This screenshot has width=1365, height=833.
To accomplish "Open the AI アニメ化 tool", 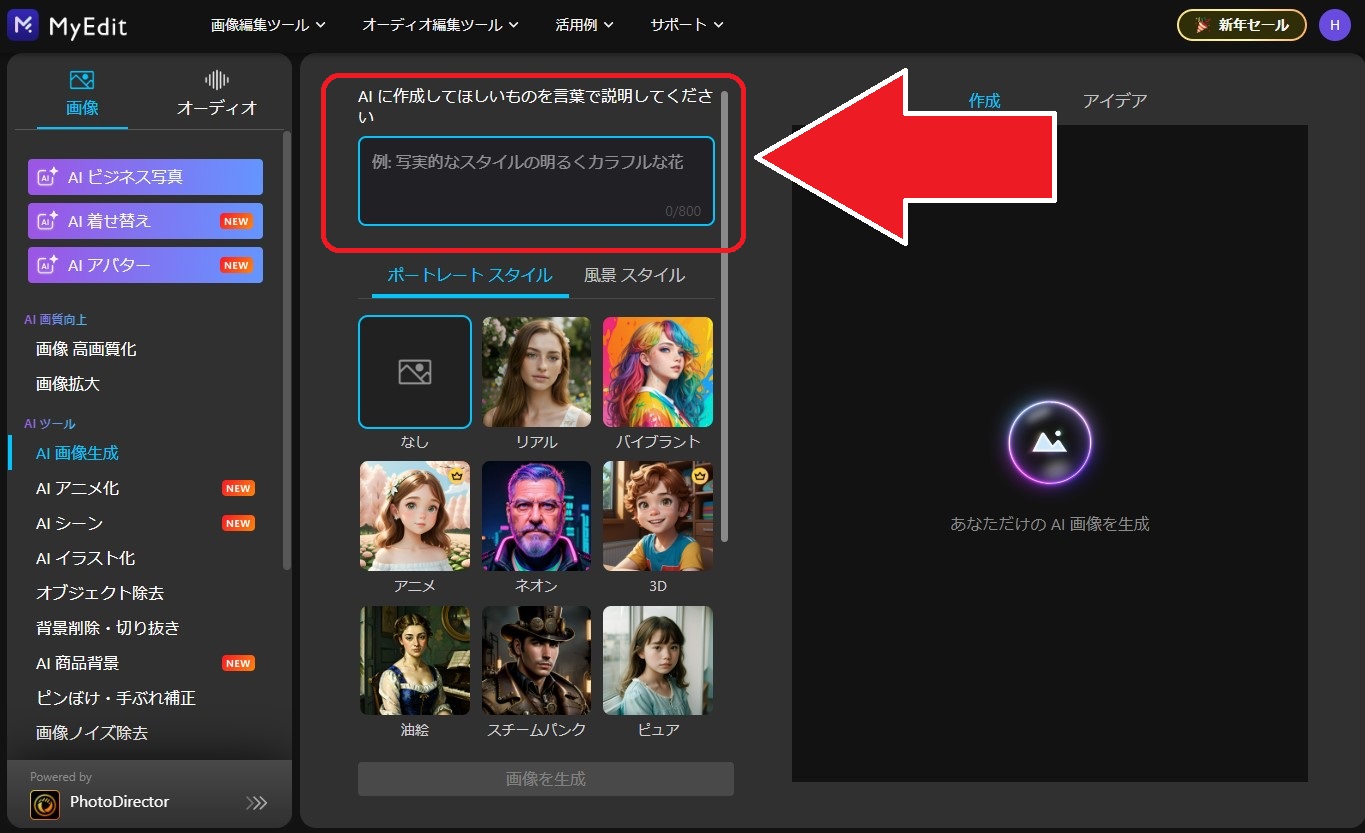I will click(x=77, y=488).
